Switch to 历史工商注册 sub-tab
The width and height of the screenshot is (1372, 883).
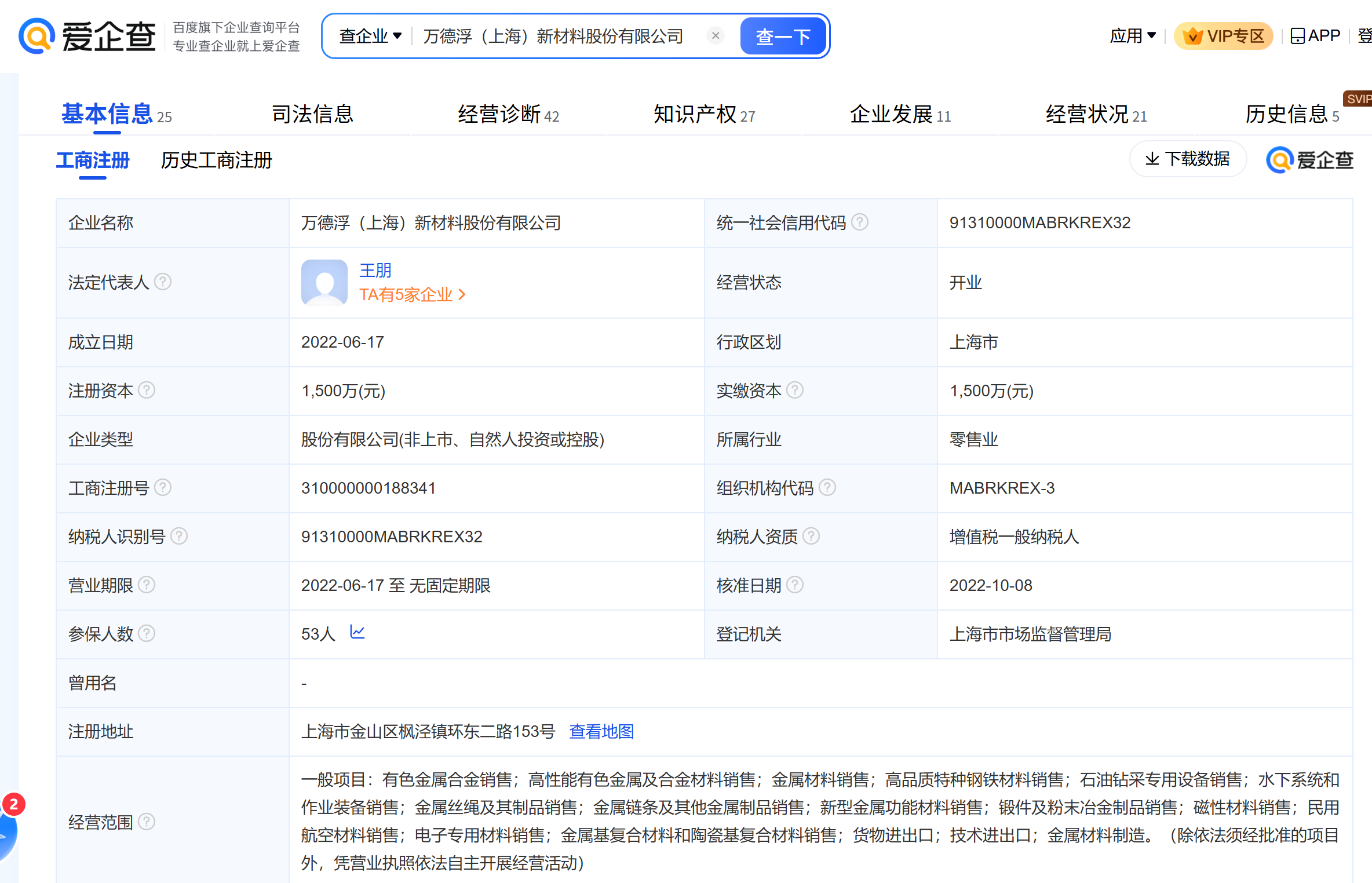click(x=216, y=160)
